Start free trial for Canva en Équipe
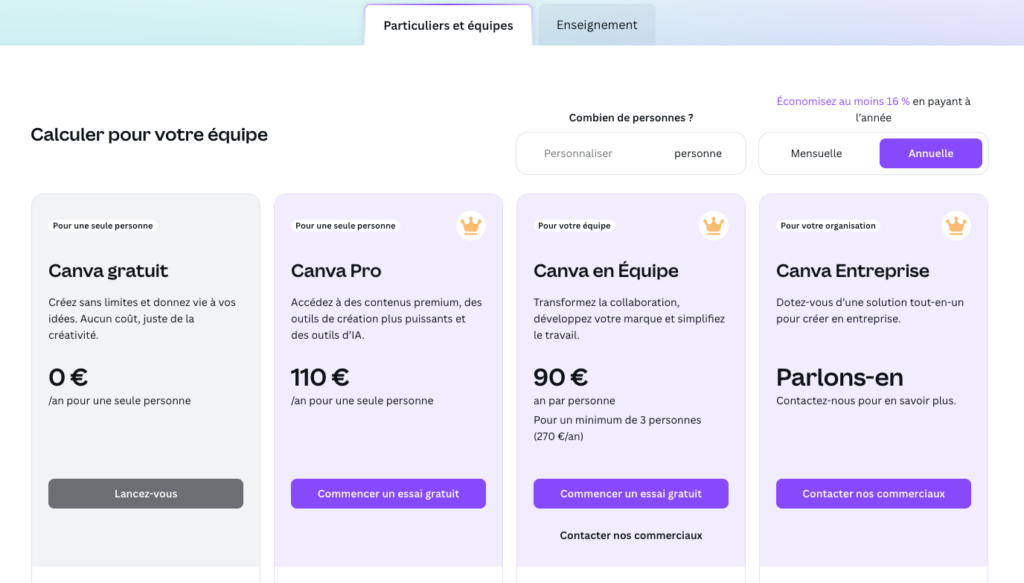1024x583 pixels. coord(631,494)
